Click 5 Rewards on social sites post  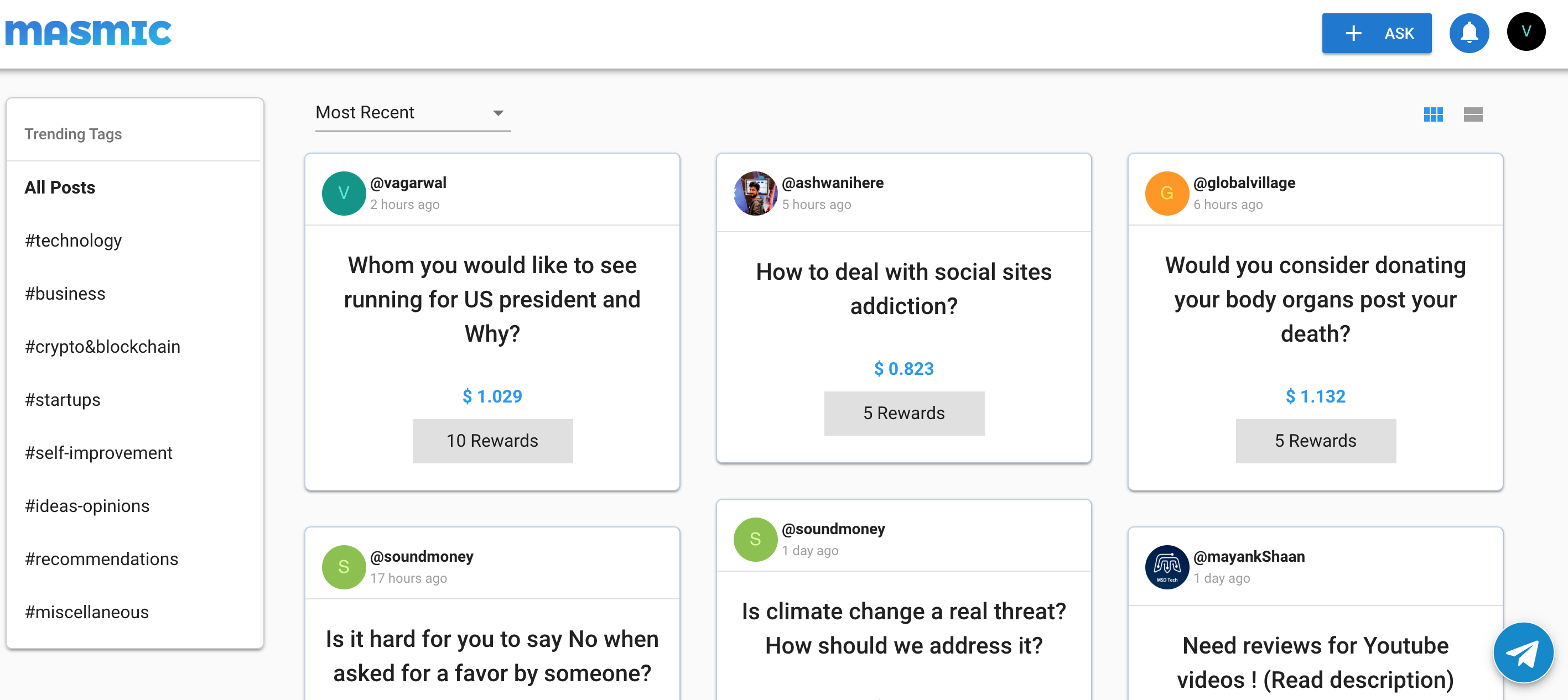[904, 414]
